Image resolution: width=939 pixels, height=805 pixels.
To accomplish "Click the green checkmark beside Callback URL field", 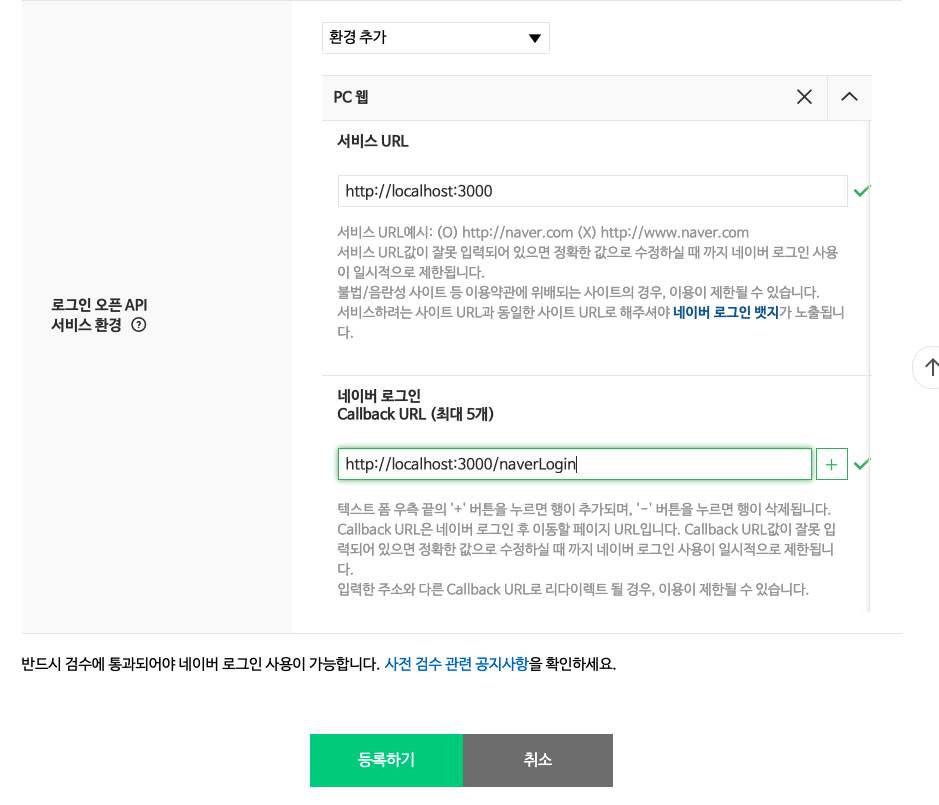I will [862, 463].
